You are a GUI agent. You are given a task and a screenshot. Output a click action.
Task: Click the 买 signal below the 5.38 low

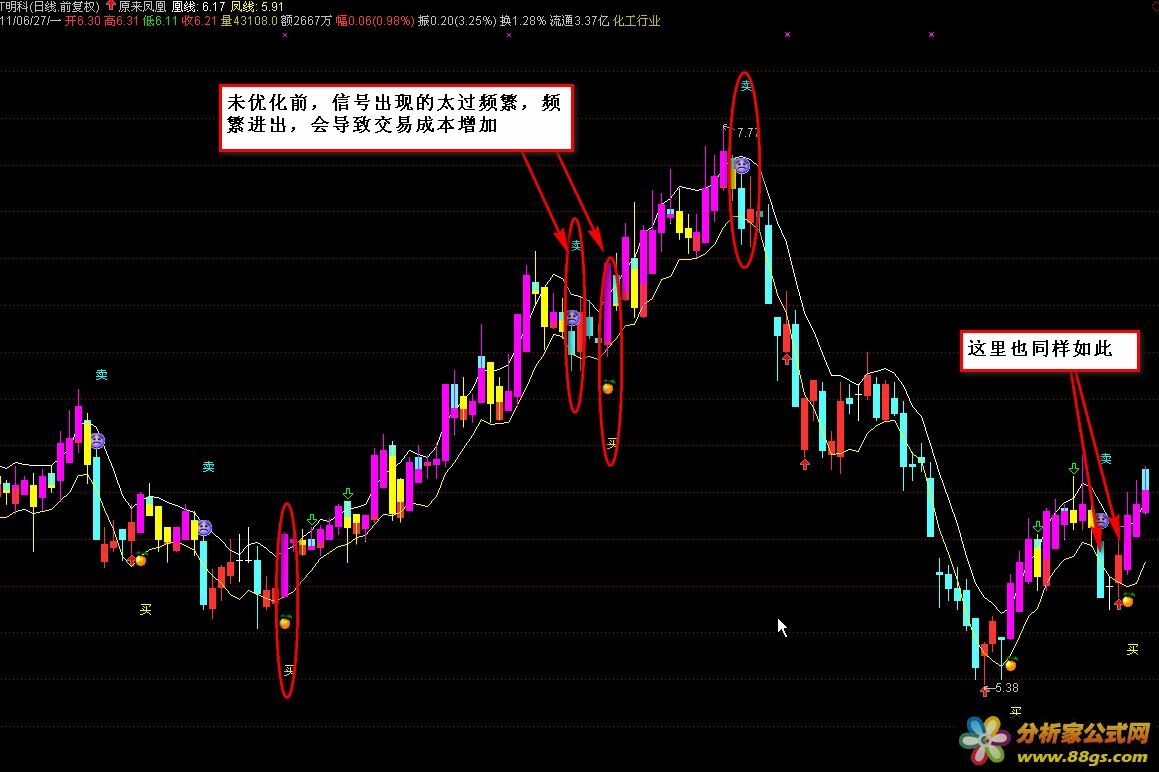1016,711
